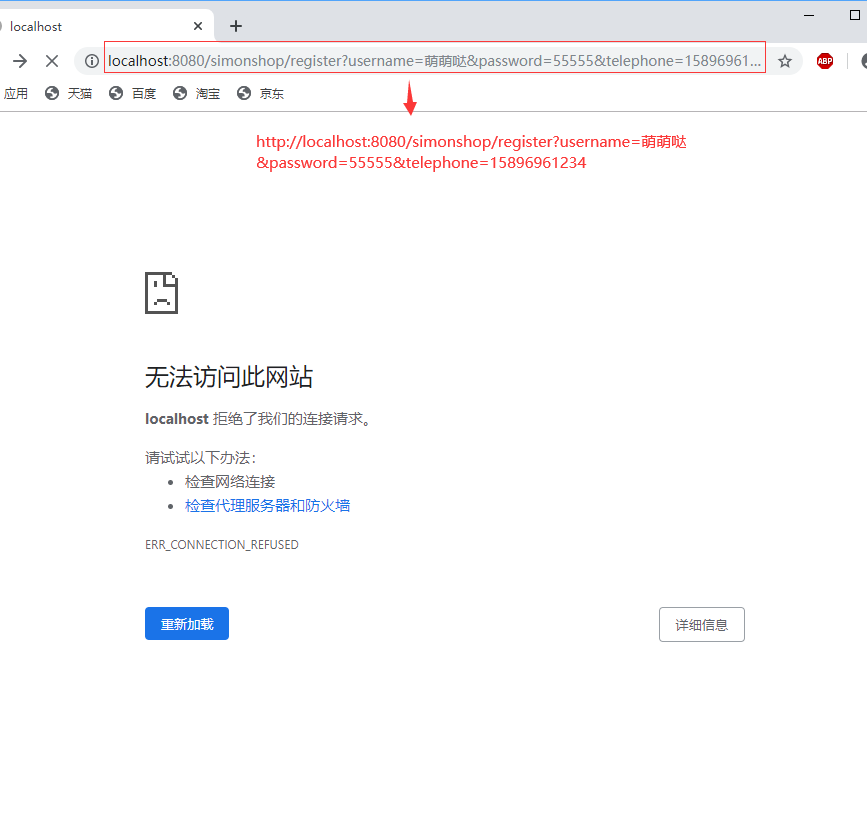Screen dimensions: 867x826
Task: Click the sad page error icon
Action: pyautogui.click(x=161, y=292)
